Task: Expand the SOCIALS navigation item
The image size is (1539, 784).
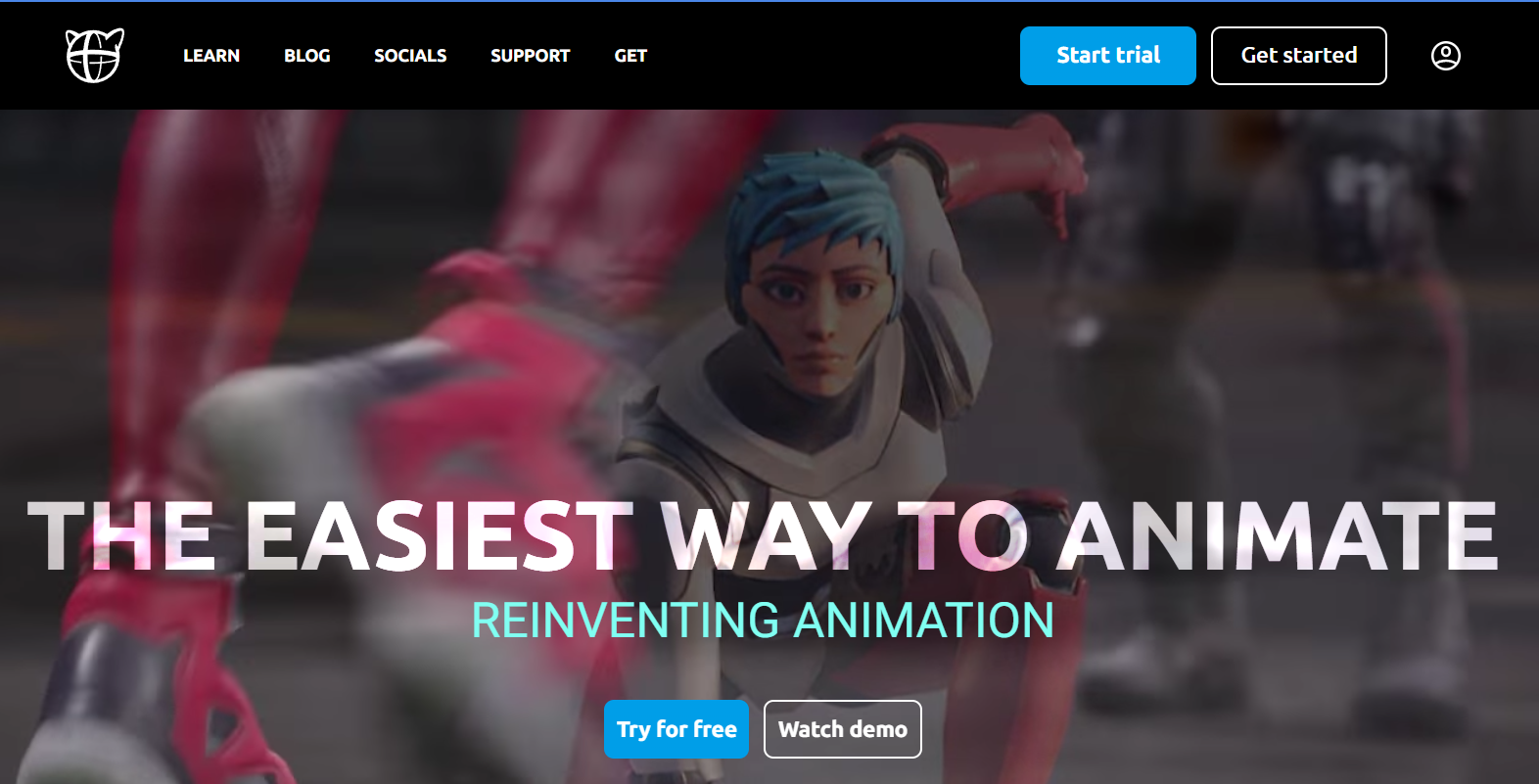Action: pyautogui.click(x=410, y=56)
